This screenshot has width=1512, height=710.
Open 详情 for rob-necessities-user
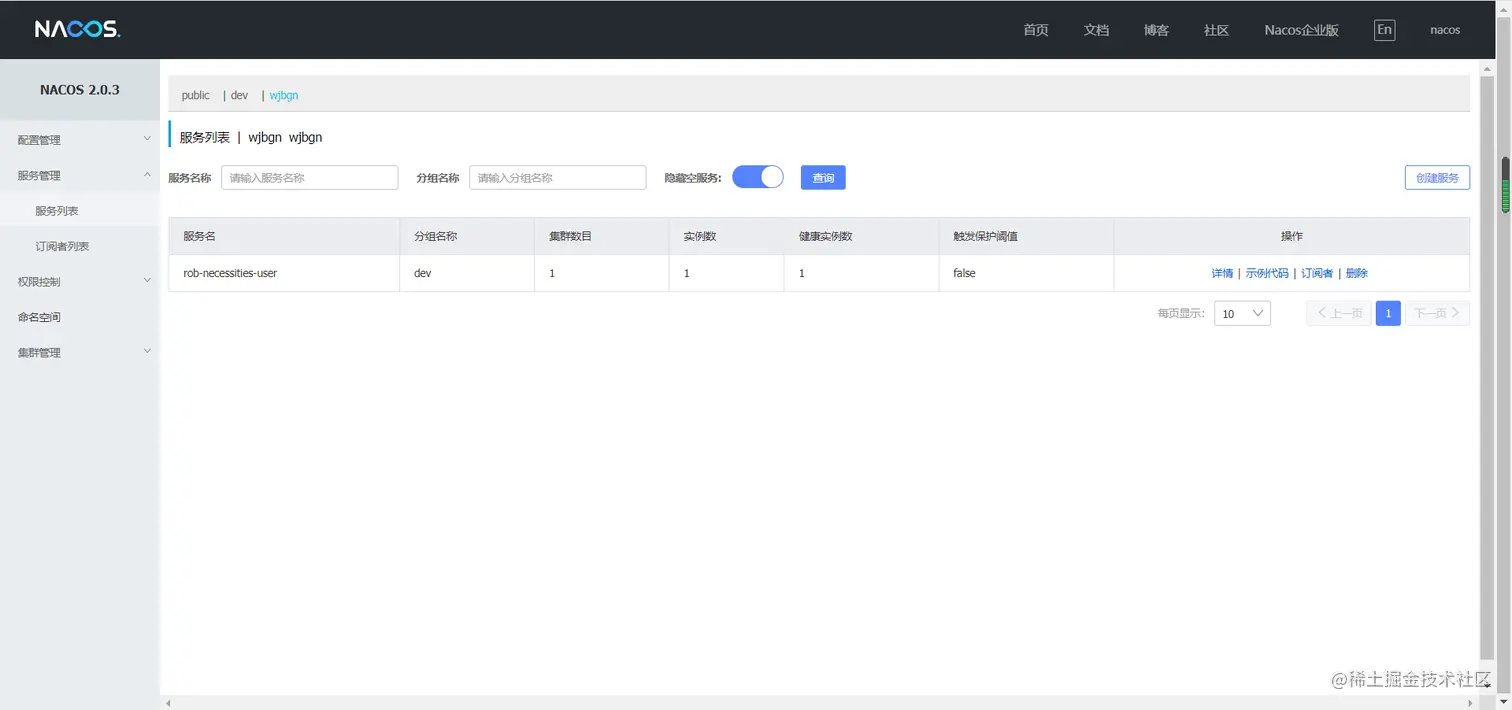tap(1222, 273)
